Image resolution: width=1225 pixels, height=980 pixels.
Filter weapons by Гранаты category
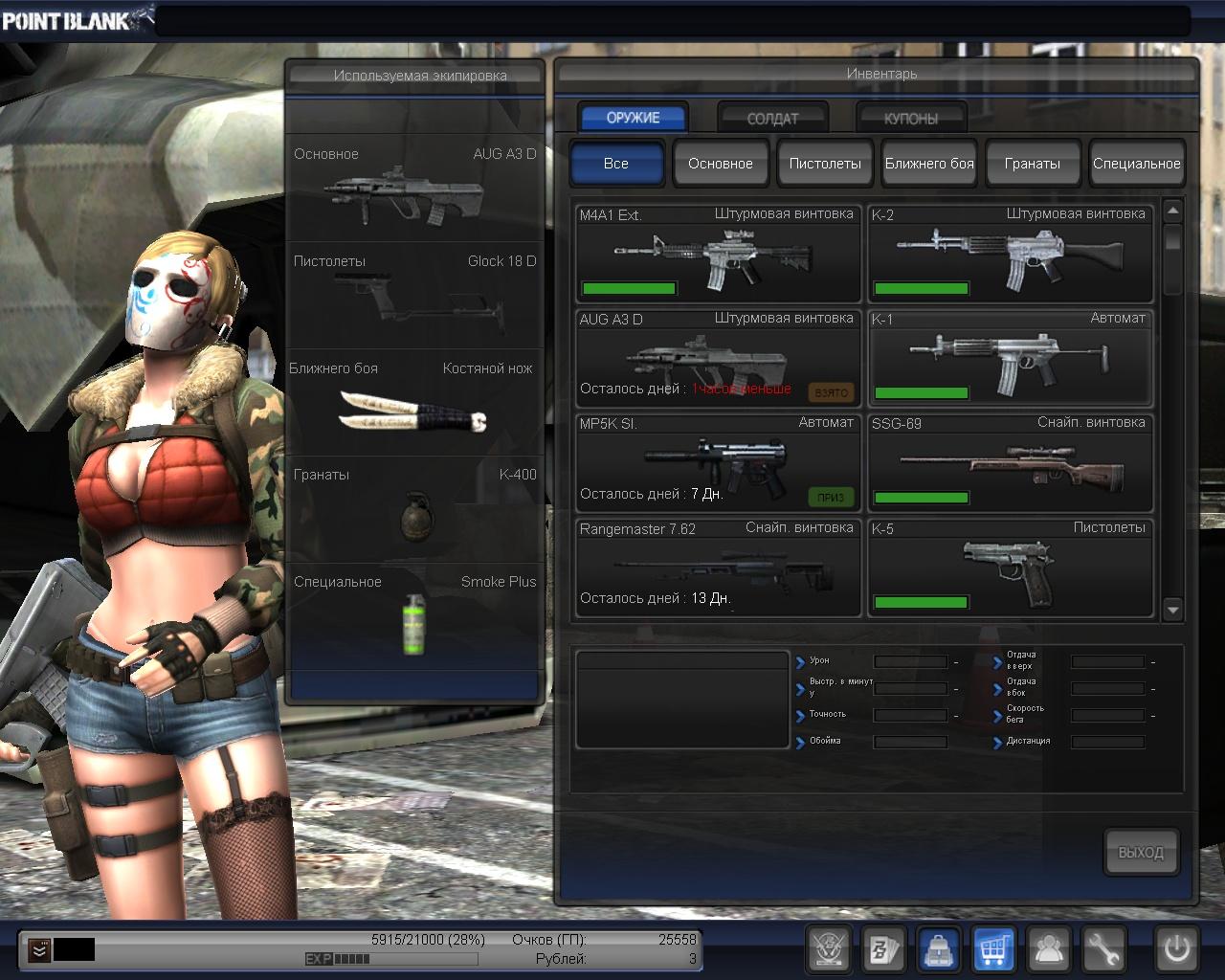tap(1032, 164)
